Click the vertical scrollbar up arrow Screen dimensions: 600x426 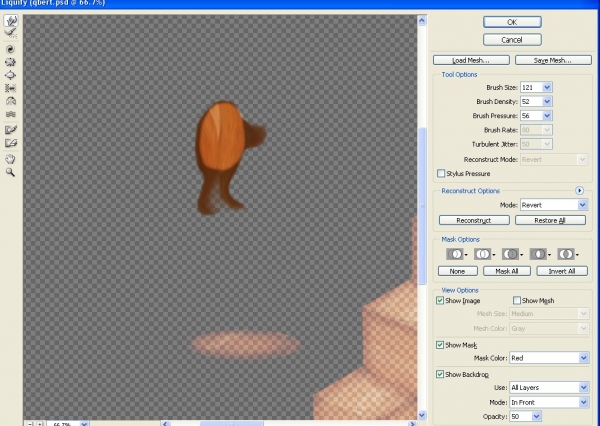coord(422,20)
